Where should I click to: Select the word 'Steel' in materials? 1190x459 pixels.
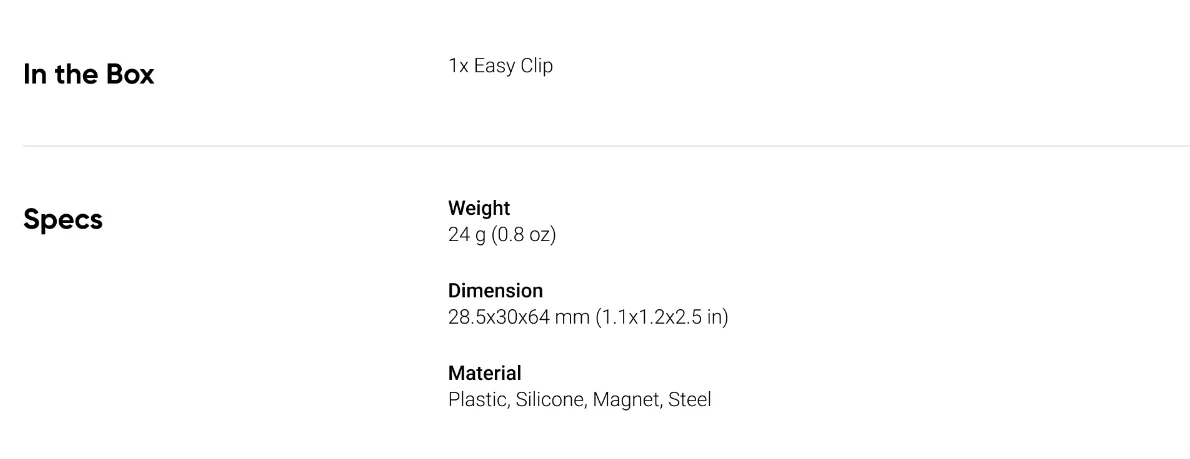(690, 400)
